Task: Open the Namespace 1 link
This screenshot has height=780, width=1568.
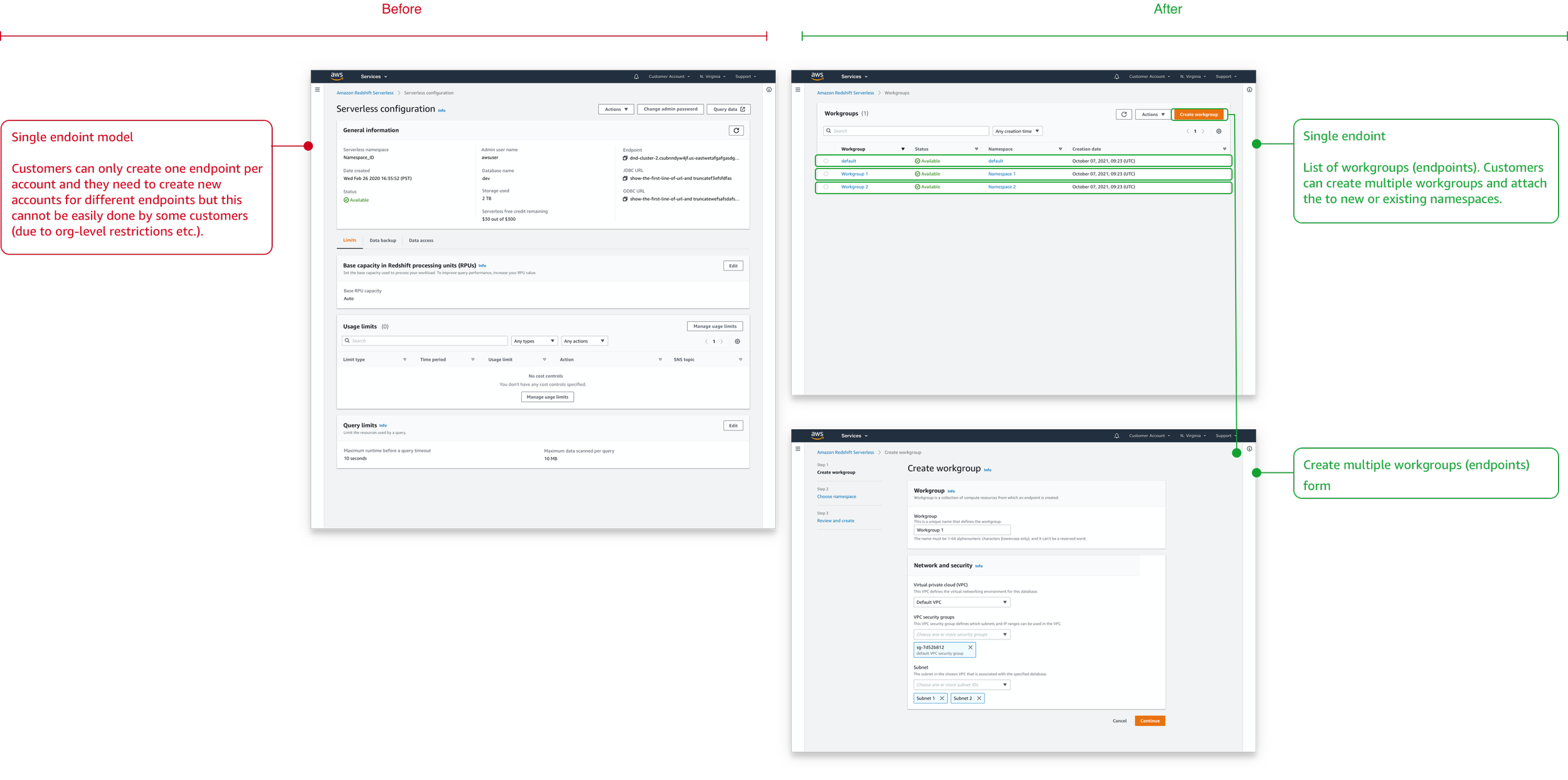Action: [1002, 174]
